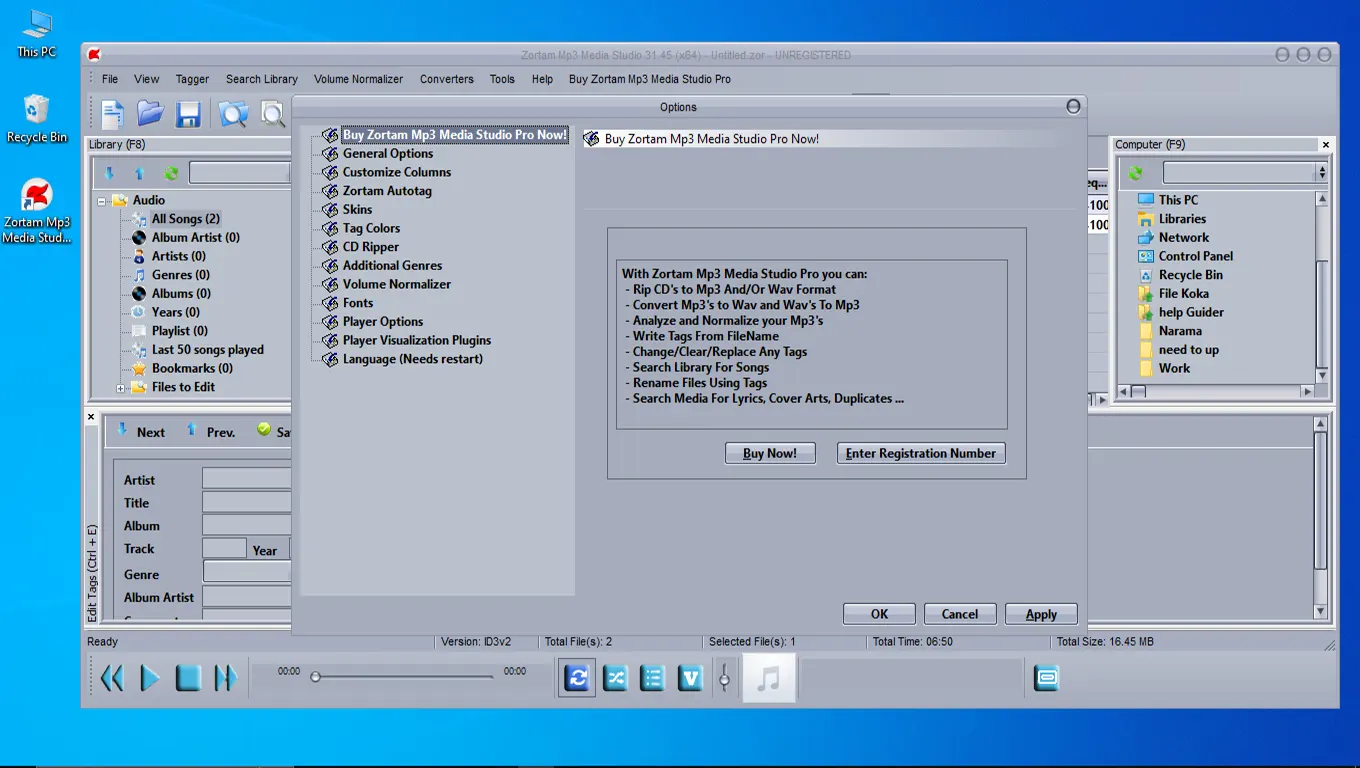Open the Volume Normalizer menu
This screenshot has width=1360, height=768.
pyautogui.click(x=358, y=79)
